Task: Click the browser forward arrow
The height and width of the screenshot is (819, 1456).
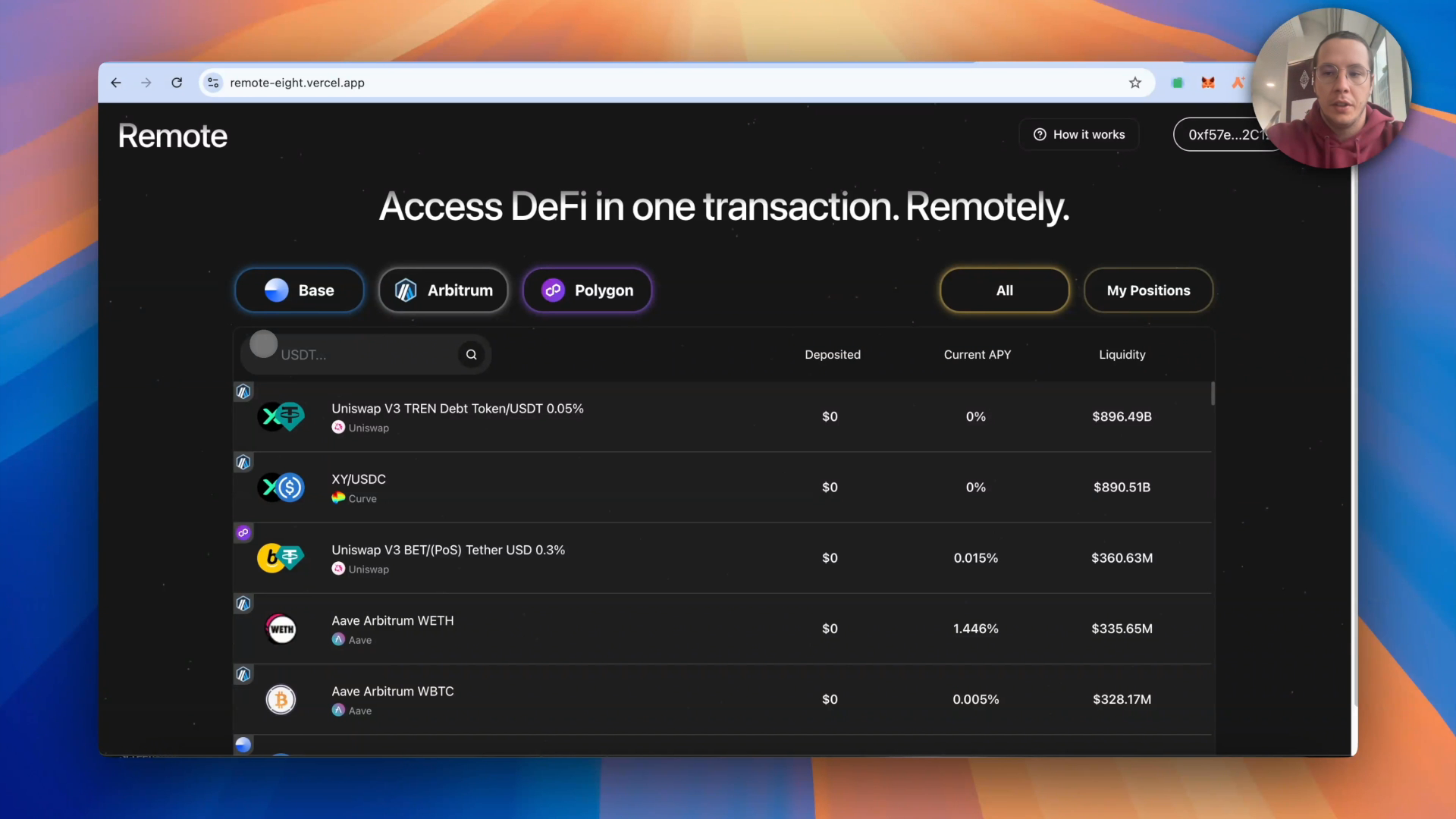Action: tap(146, 83)
